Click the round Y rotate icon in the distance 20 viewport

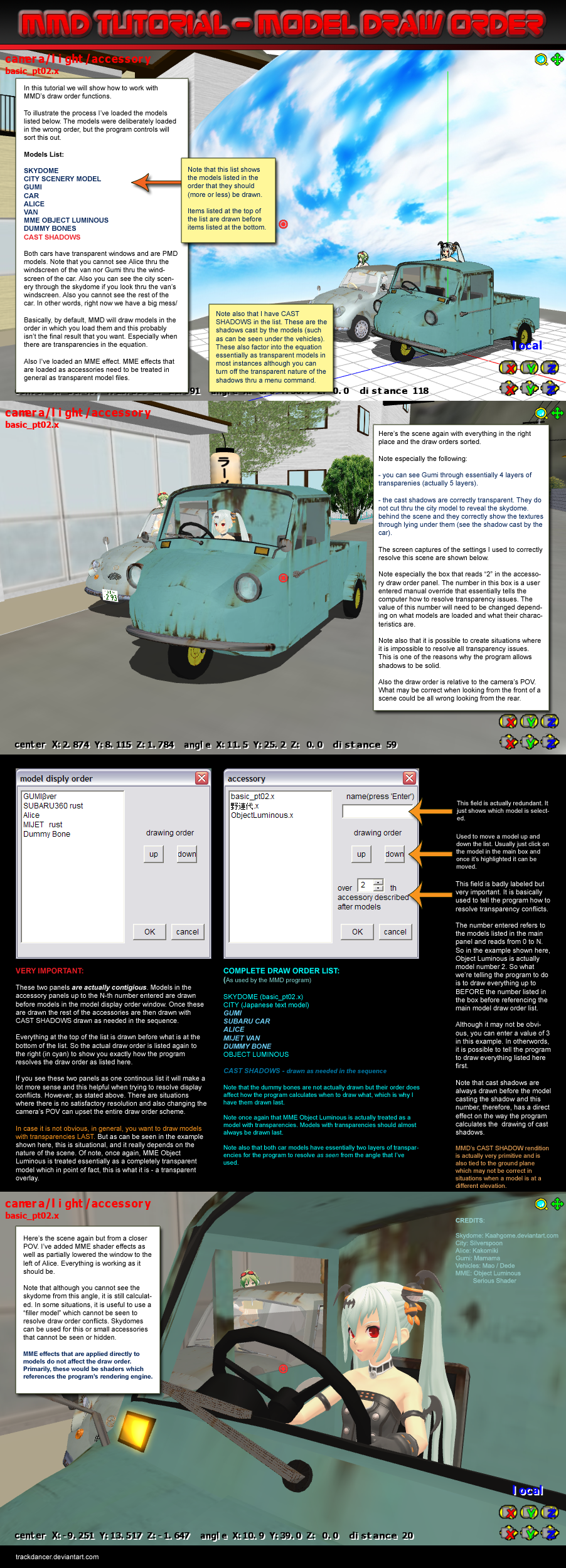[x=530, y=1513]
